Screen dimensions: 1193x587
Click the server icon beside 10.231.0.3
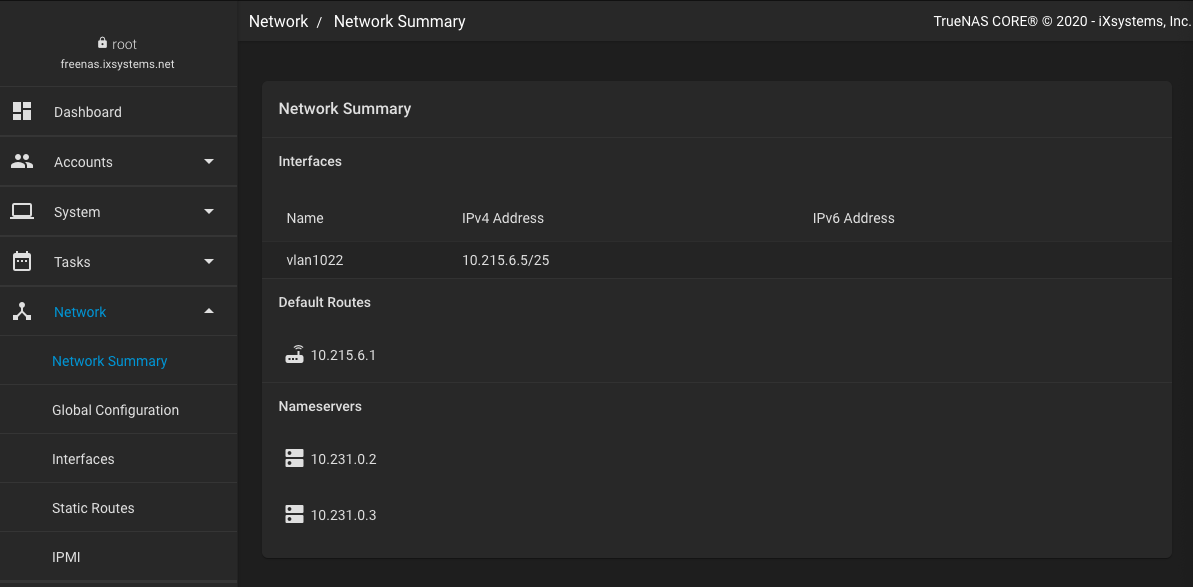tap(294, 515)
